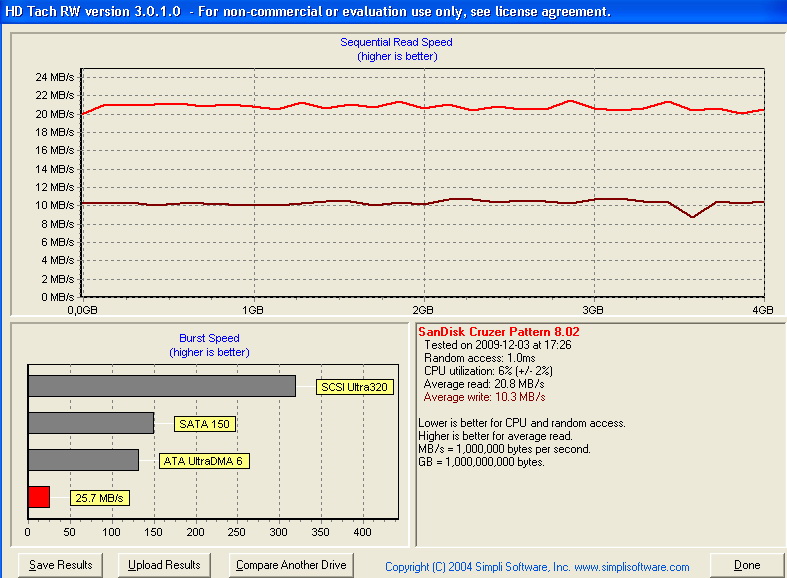Select 'Average write: 10.3 MB/s' text
787x578 pixels.
coord(484,397)
